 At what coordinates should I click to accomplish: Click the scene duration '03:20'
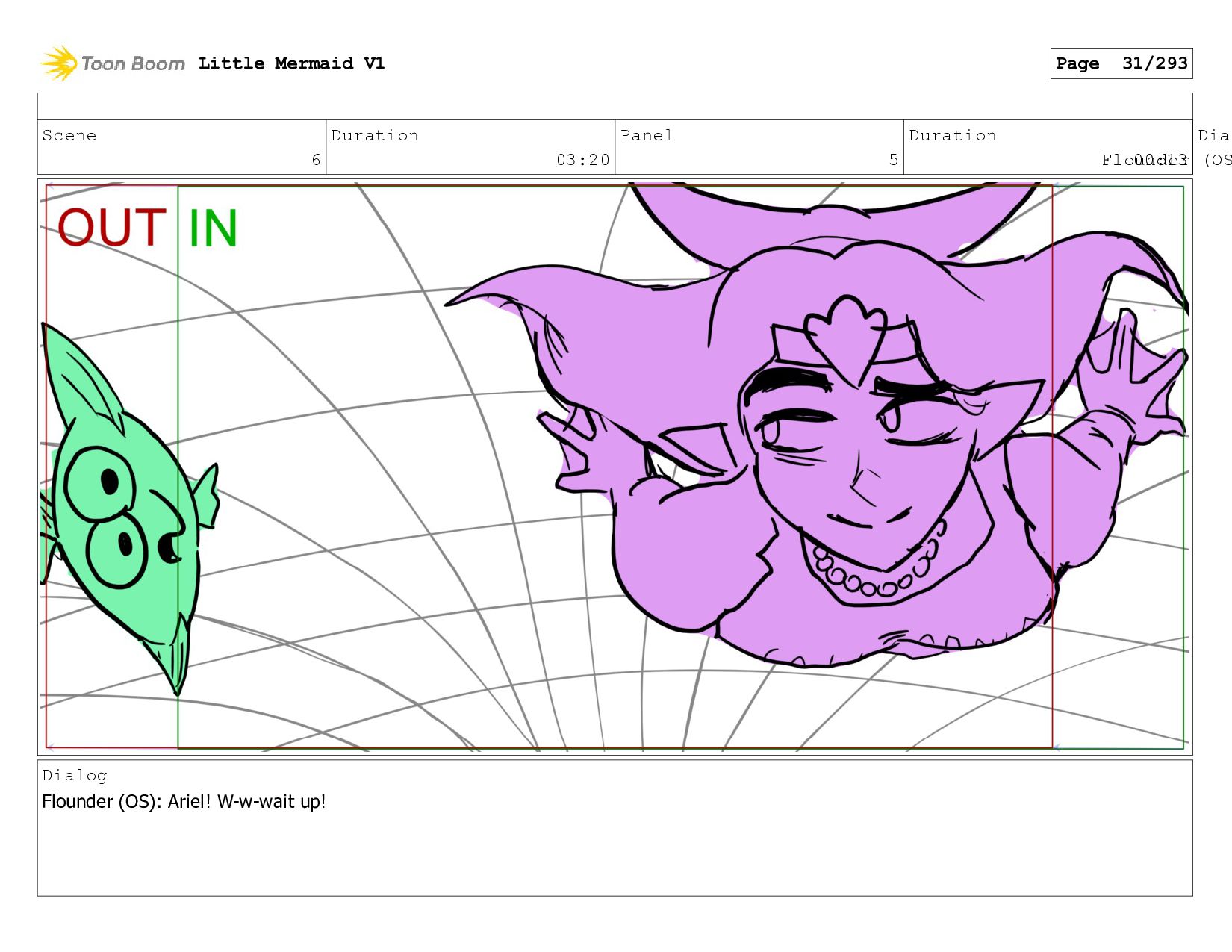582,160
